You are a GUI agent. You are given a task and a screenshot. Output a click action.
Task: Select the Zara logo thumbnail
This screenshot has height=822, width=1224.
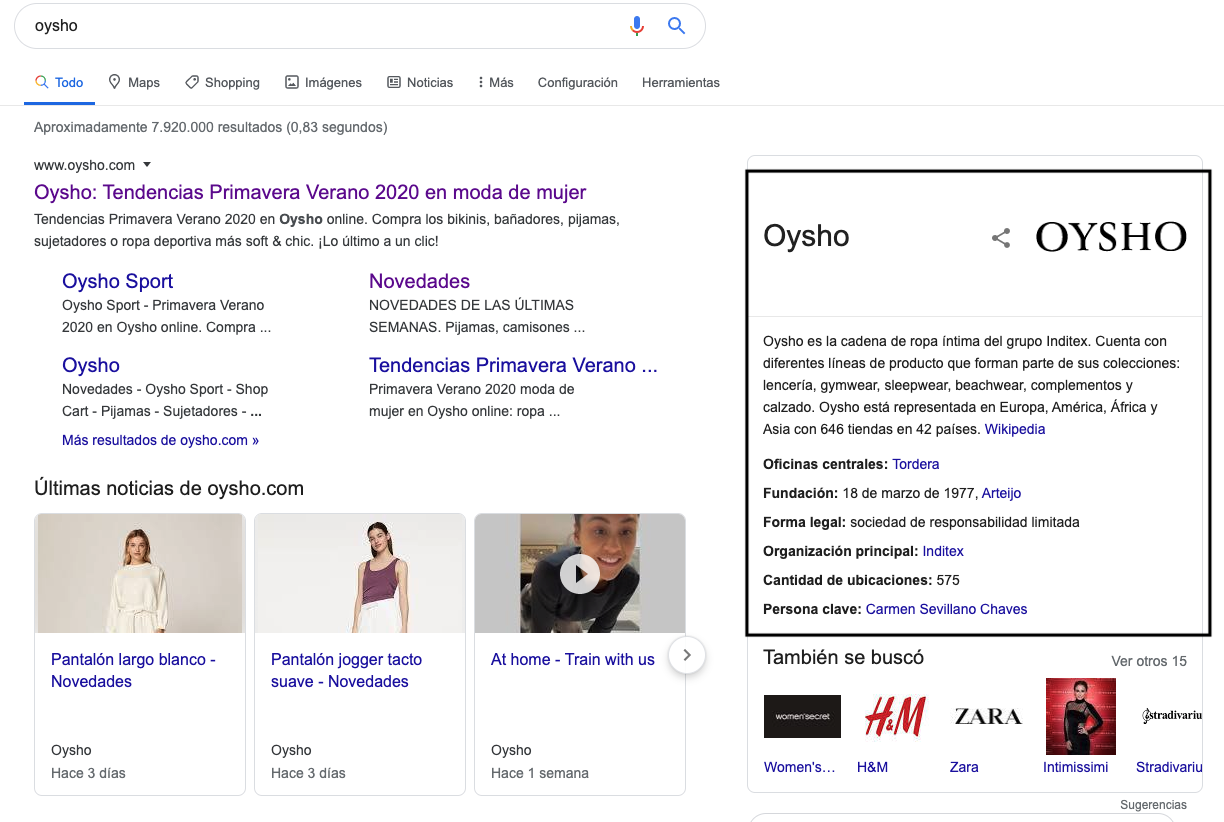point(987,716)
